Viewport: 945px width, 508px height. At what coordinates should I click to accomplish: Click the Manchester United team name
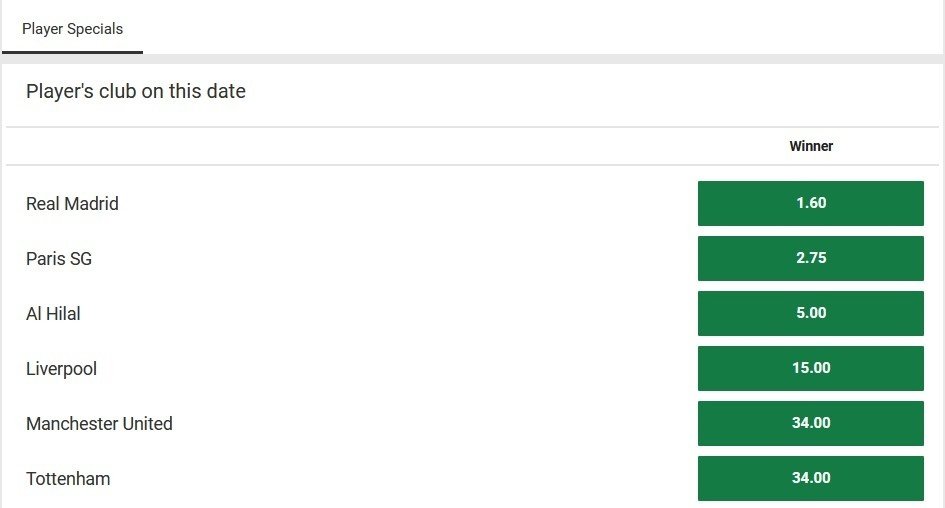(x=99, y=424)
